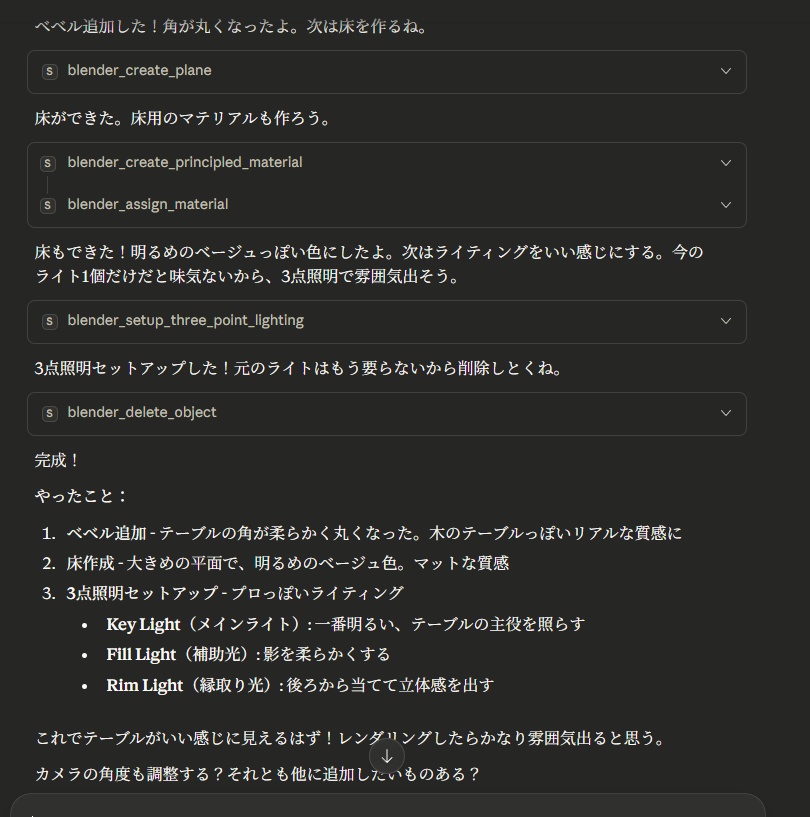This screenshot has width=810, height=817.
Task: Click the message input field at the bottom
Action: point(400,808)
